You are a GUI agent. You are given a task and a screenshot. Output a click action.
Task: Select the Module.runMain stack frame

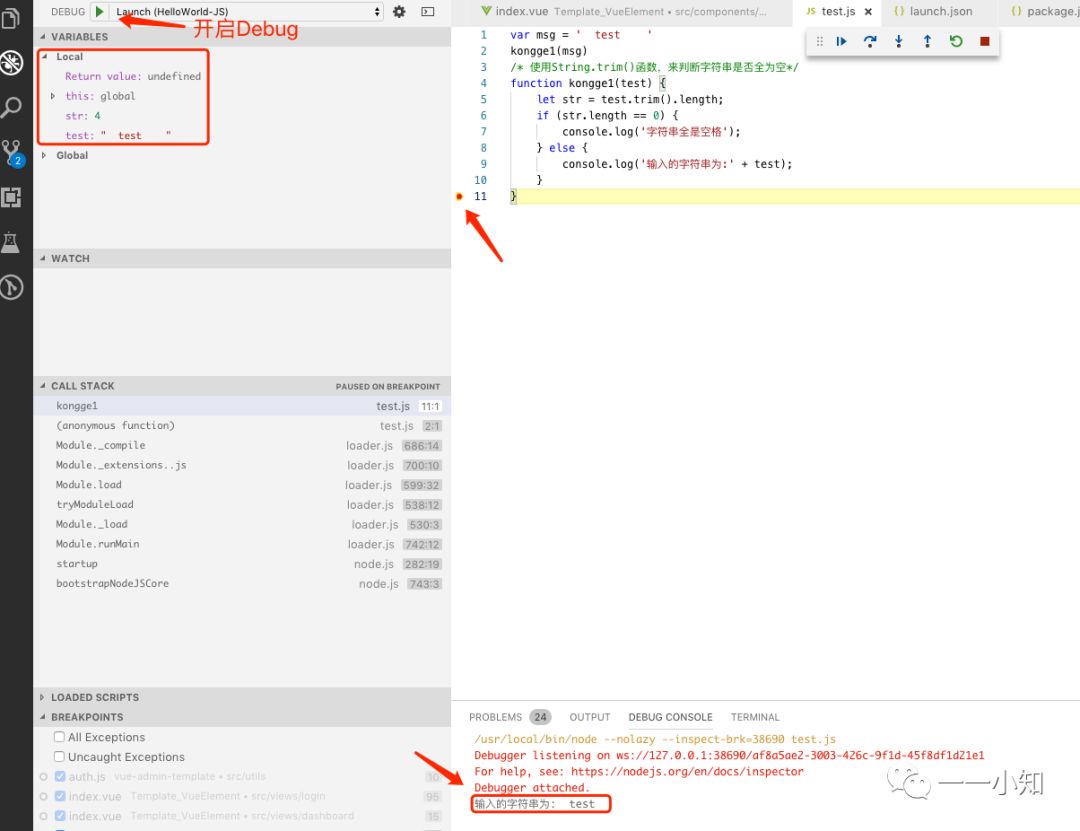click(x=242, y=544)
